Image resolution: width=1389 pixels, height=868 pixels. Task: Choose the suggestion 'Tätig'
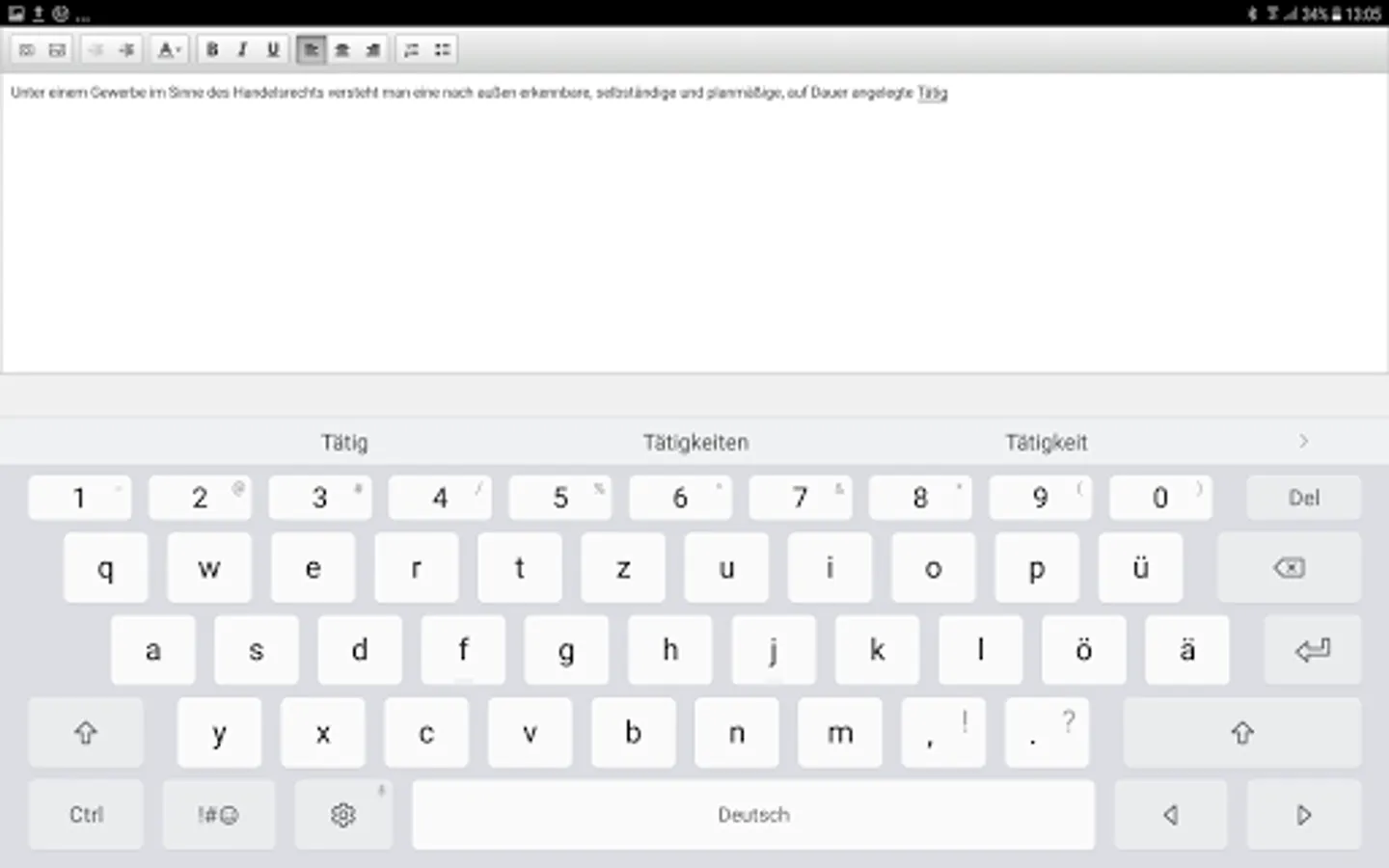coord(344,443)
